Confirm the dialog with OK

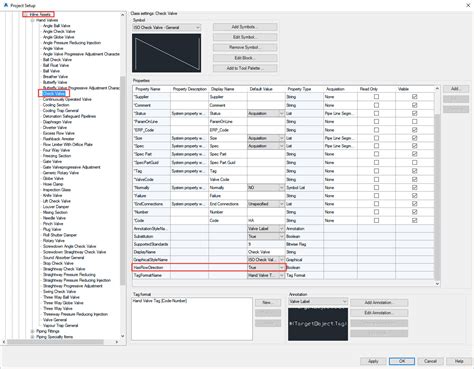point(402,361)
